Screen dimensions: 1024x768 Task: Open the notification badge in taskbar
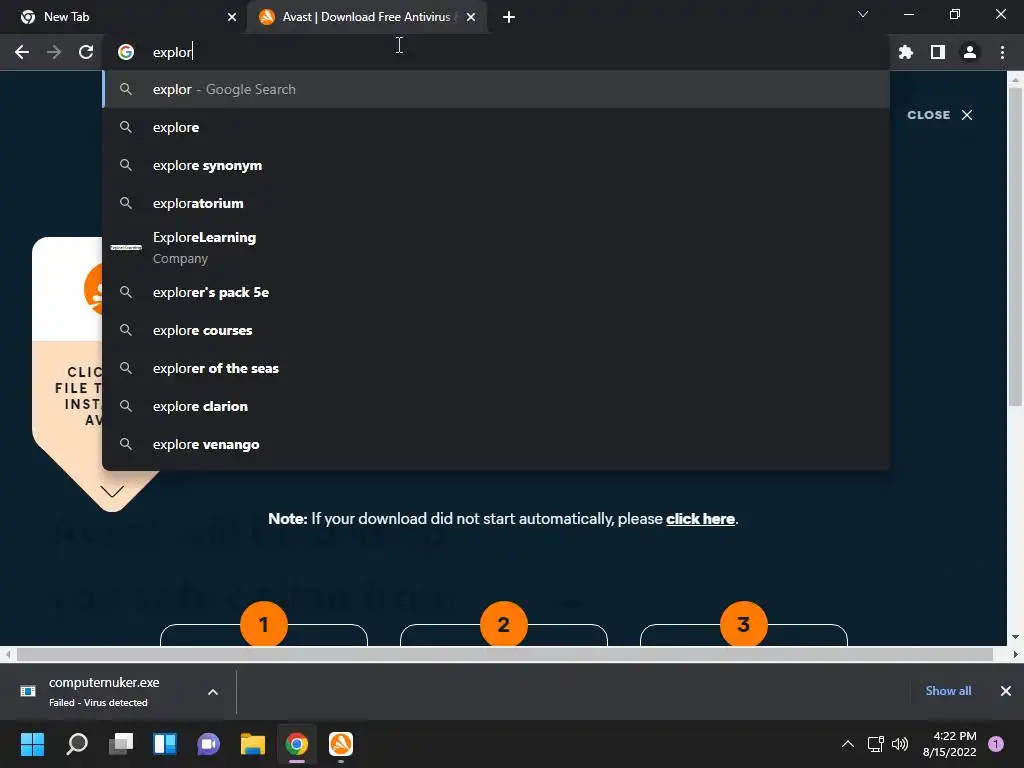[996, 744]
